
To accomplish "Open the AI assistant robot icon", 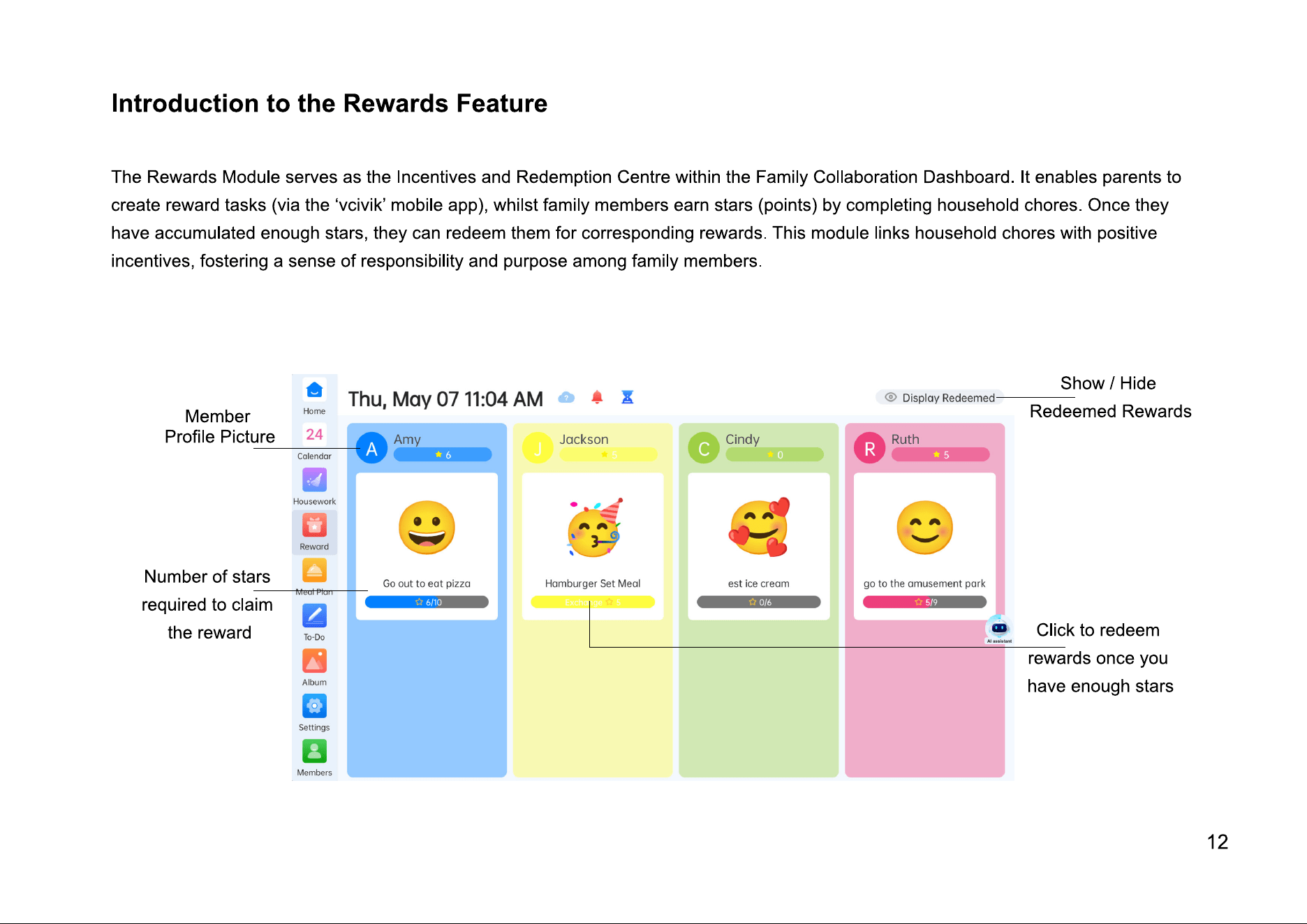I will click(999, 629).
